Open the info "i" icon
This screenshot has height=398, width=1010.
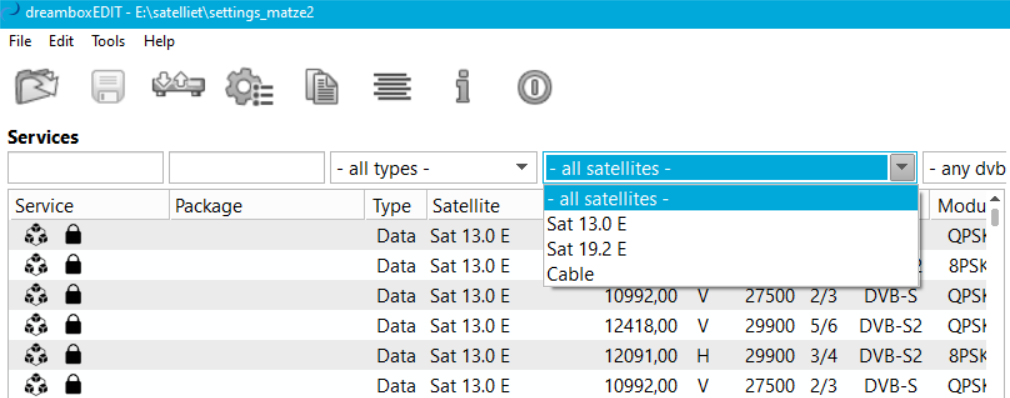[x=463, y=86]
